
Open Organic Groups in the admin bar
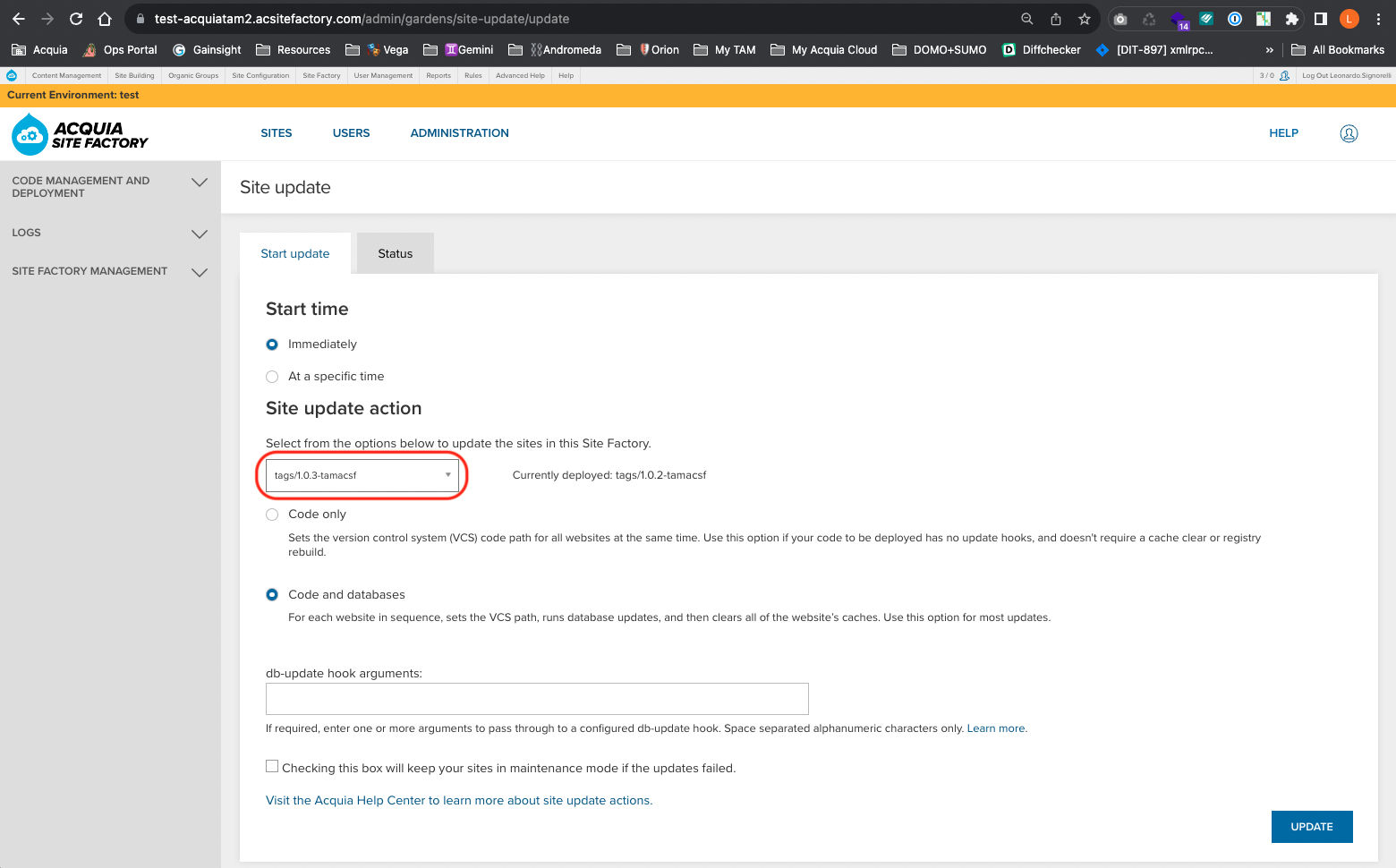pyautogui.click(x=193, y=75)
